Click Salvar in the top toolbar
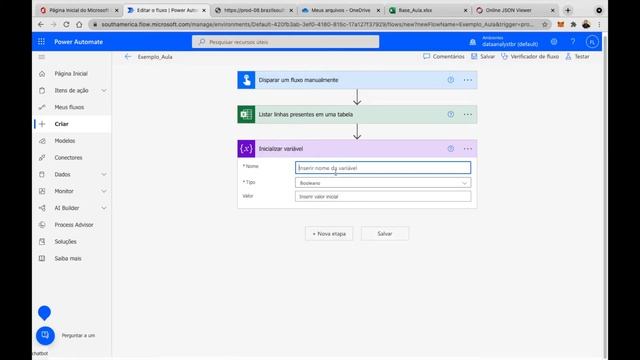Image resolution: width=640 pixels, height=360 pixels. pos(483,56)
